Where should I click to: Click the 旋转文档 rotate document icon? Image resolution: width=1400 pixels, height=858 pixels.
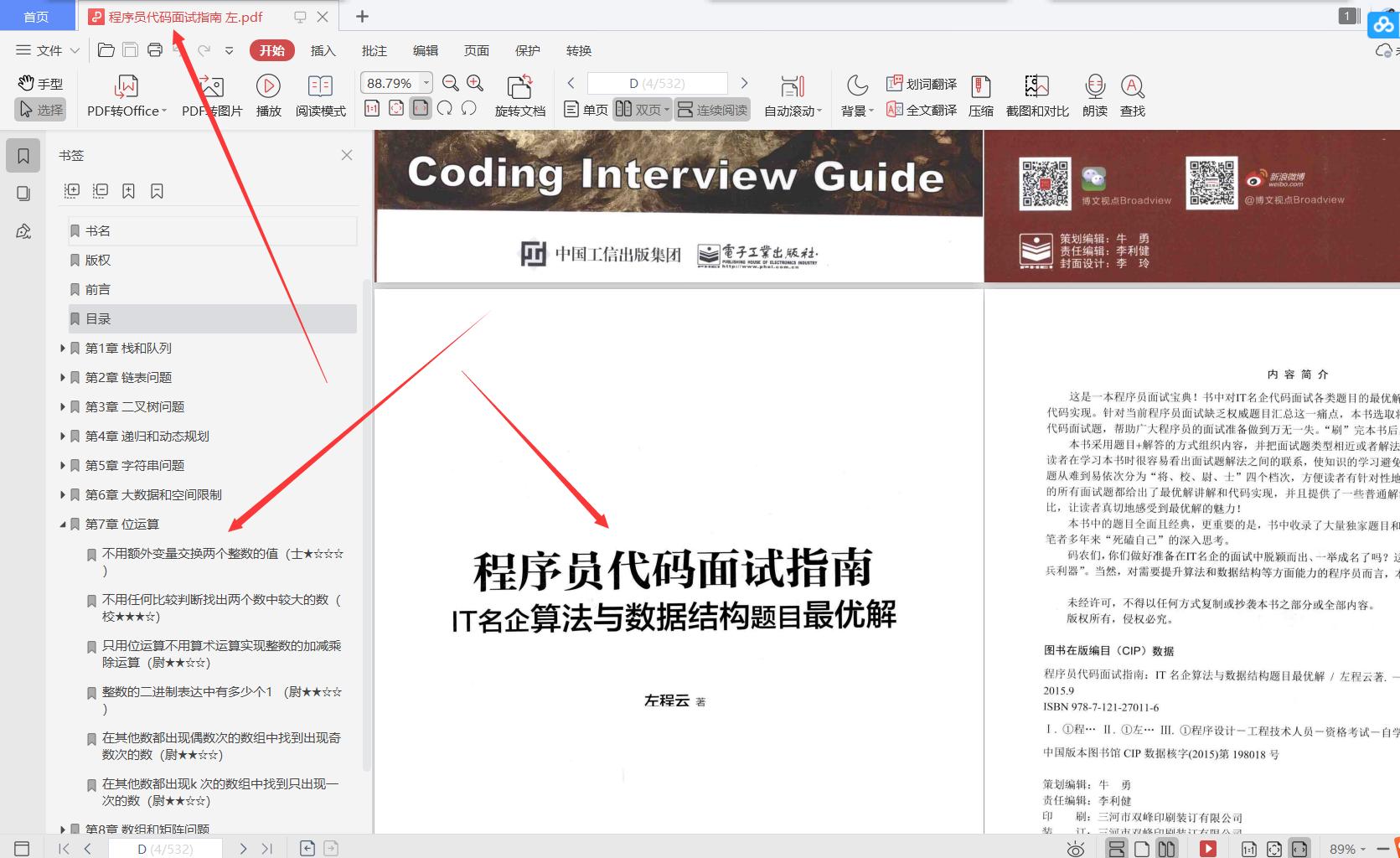pyautogui.click(x=519, y=94)
